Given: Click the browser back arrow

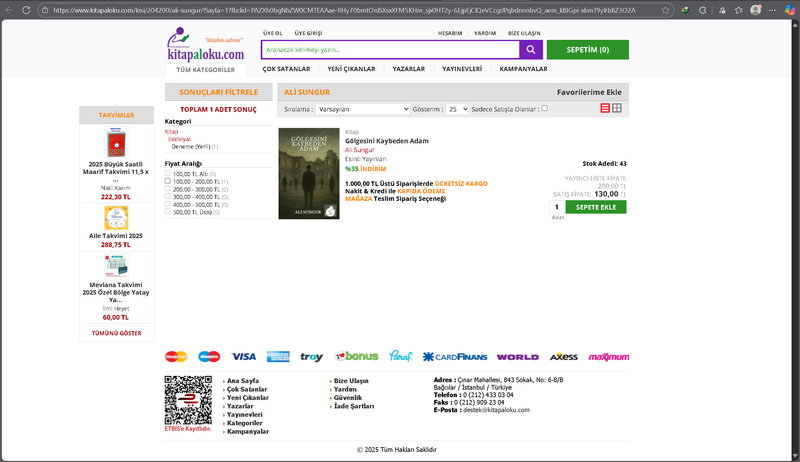Looking at the screenshot, I should (x=11, y=10).
